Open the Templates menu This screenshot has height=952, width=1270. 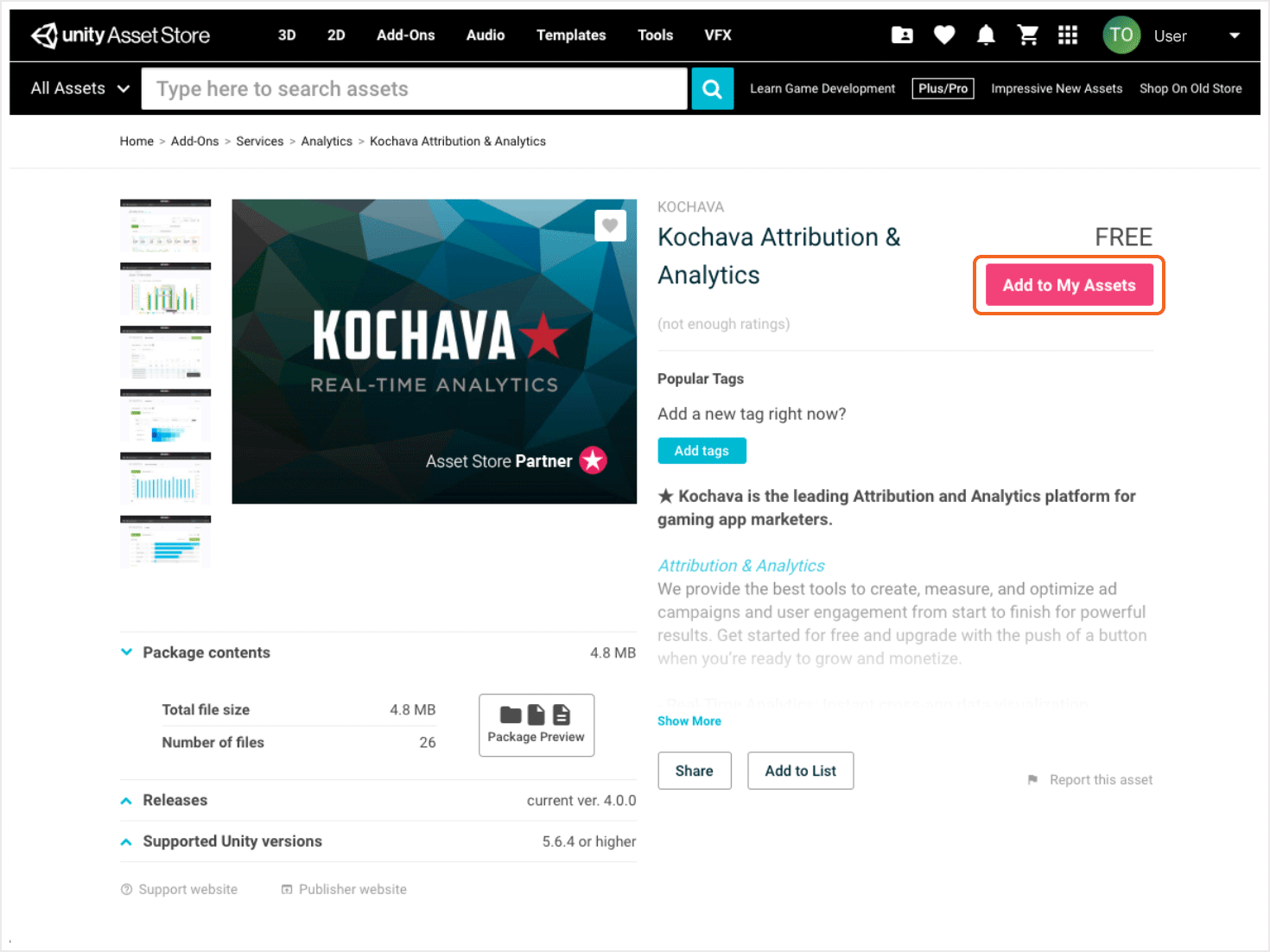coord(571,35)
